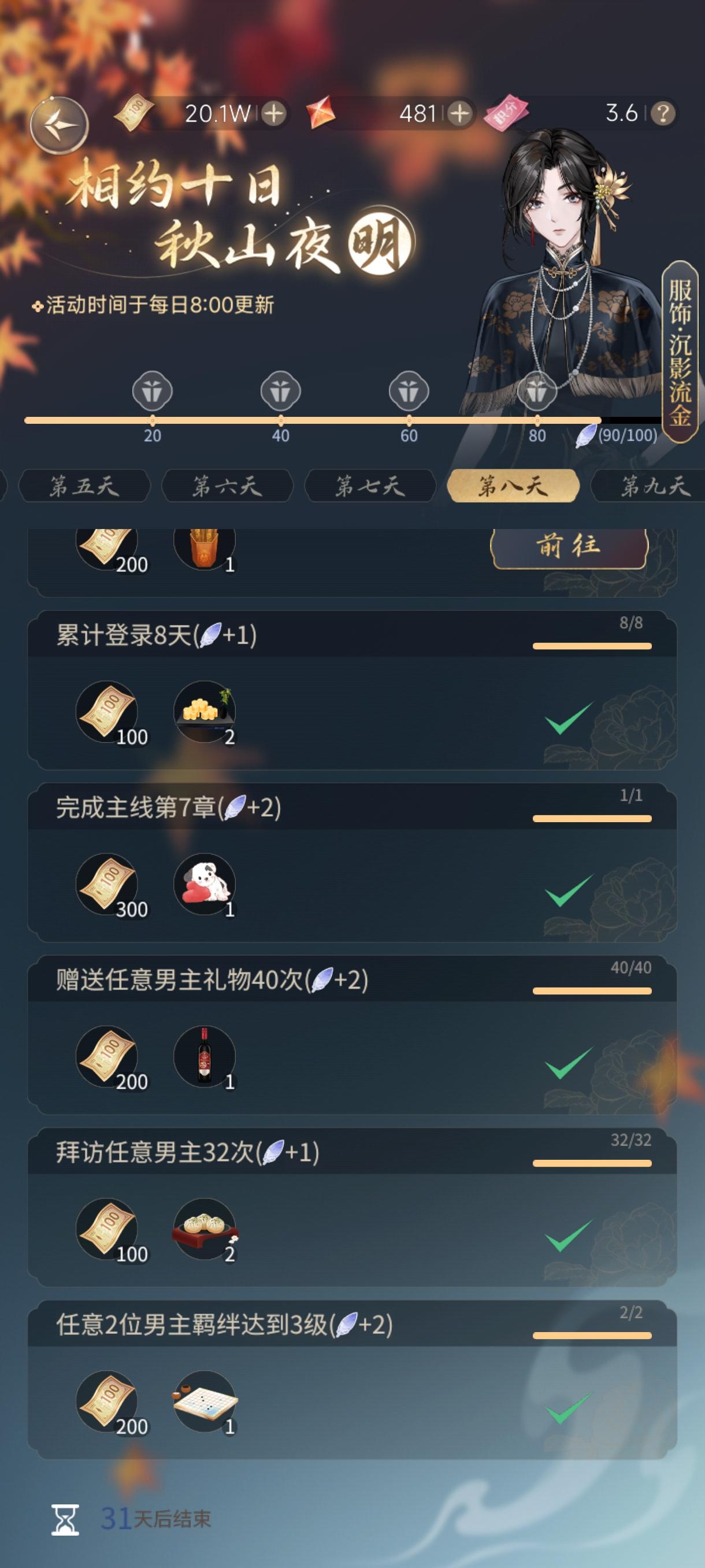The image size is (705, 1568).
Task: Switch to the 第五天 tab
Action: (x=84, y=486)
